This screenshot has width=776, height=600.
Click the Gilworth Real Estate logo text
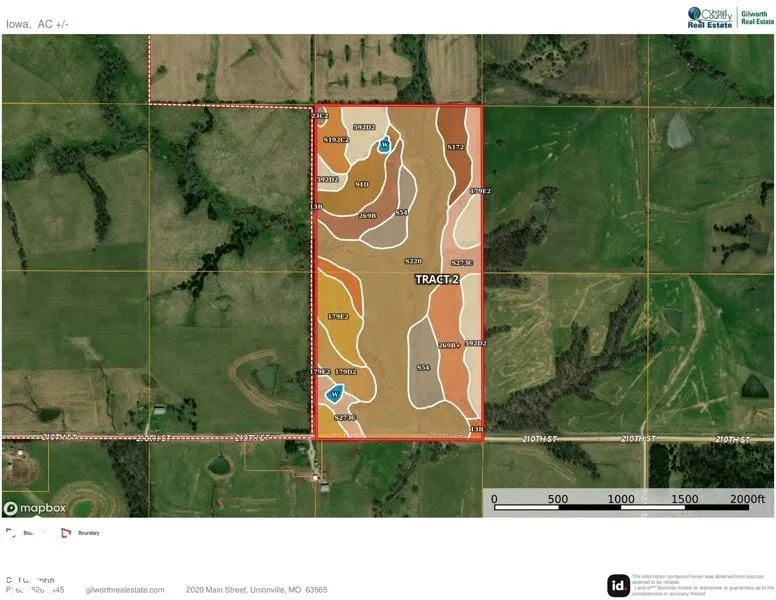[x=756, y=17]
